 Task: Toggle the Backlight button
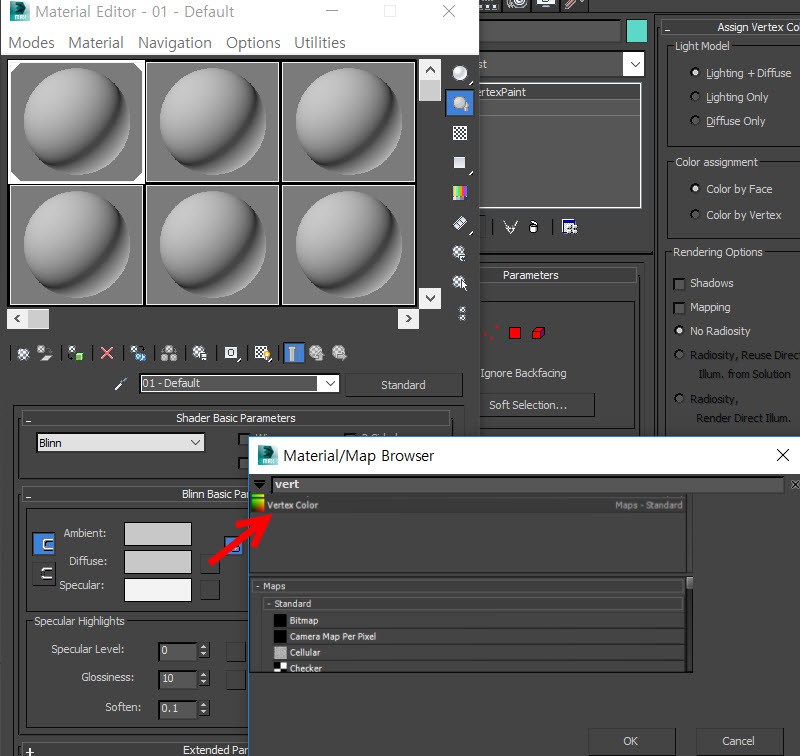tap(460, 104)
